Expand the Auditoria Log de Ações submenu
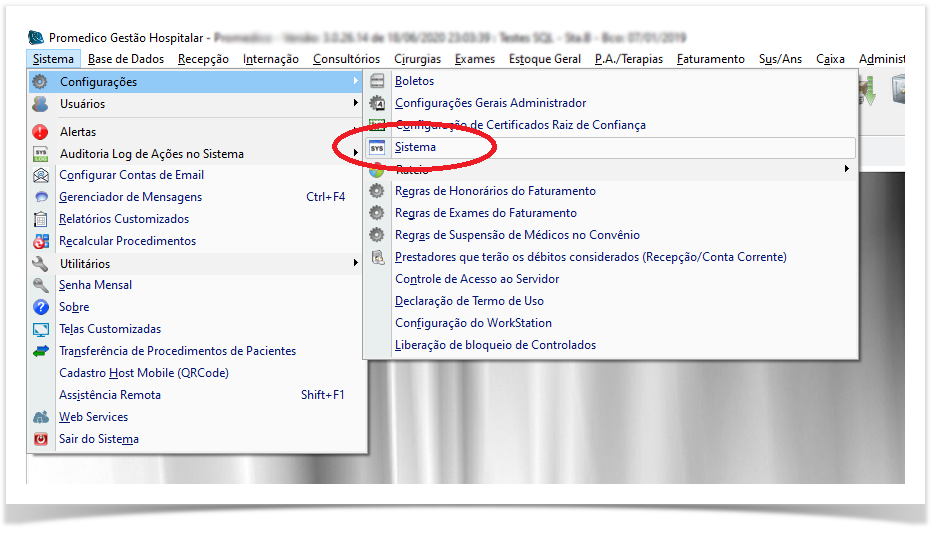This screenshot has height=533, width=939. tap(355, 154)
